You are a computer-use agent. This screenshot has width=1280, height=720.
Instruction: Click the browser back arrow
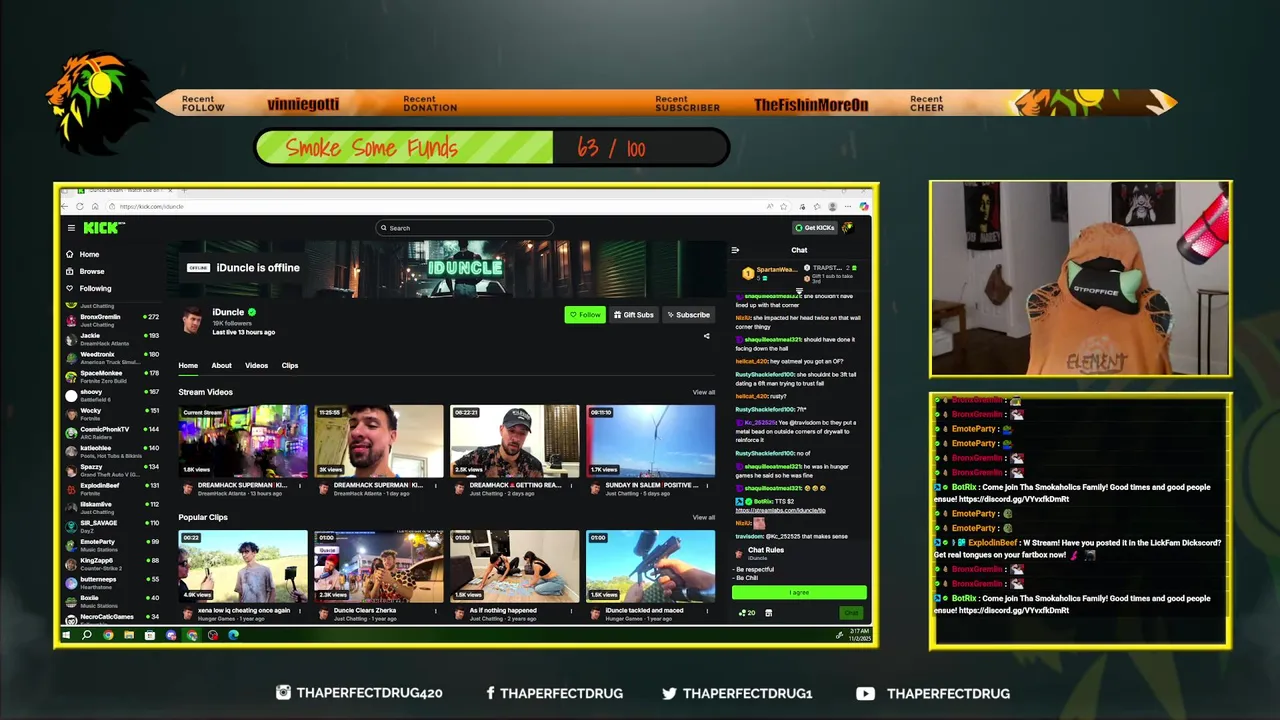click(66, 206)
